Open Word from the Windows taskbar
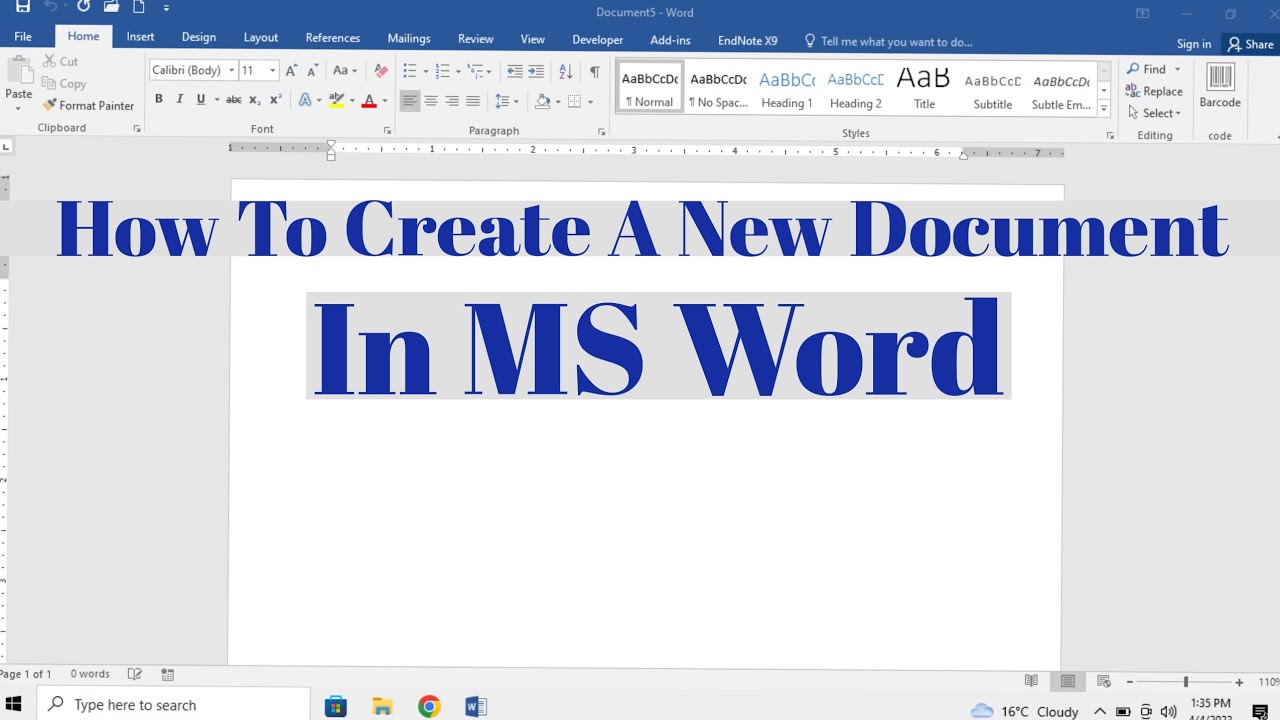The width and height of the screenshot is (1280, 720). 476,707
